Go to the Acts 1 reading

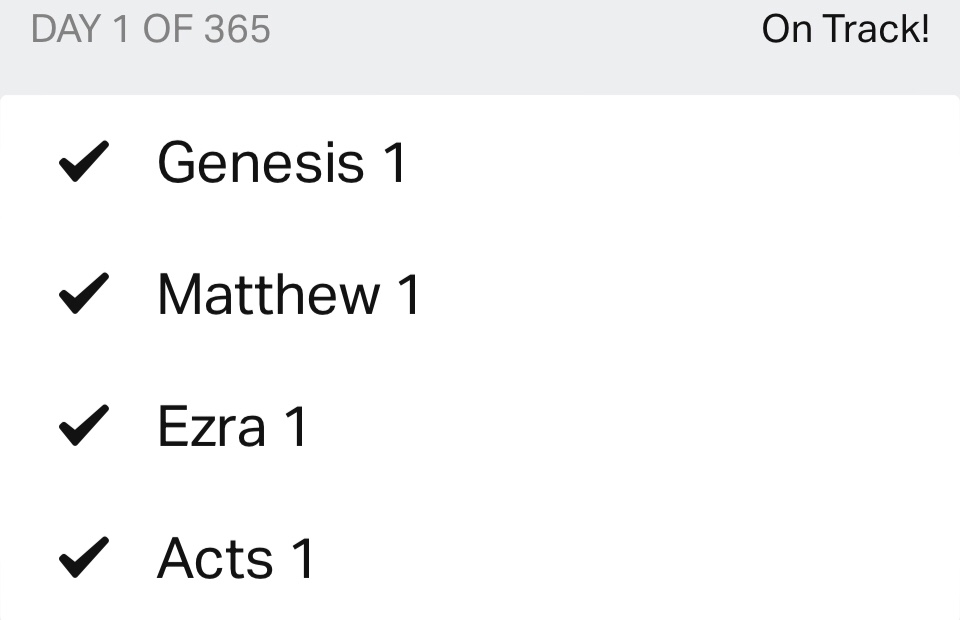[215, 559]
